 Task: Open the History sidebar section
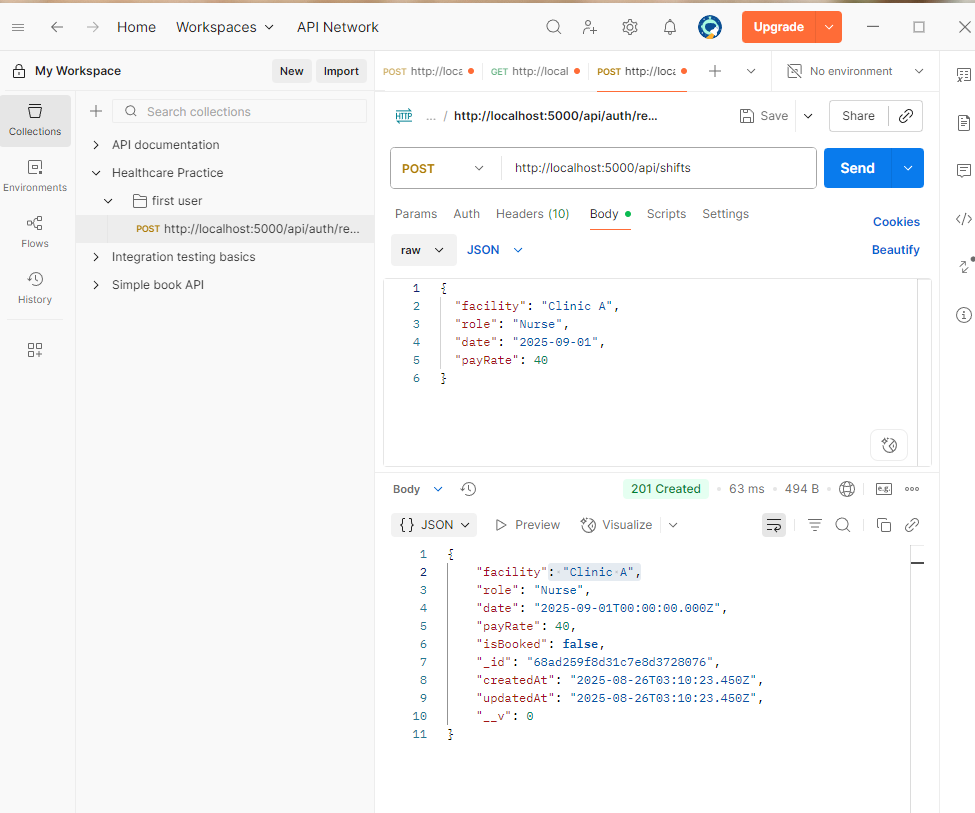(x=35, y=289)
